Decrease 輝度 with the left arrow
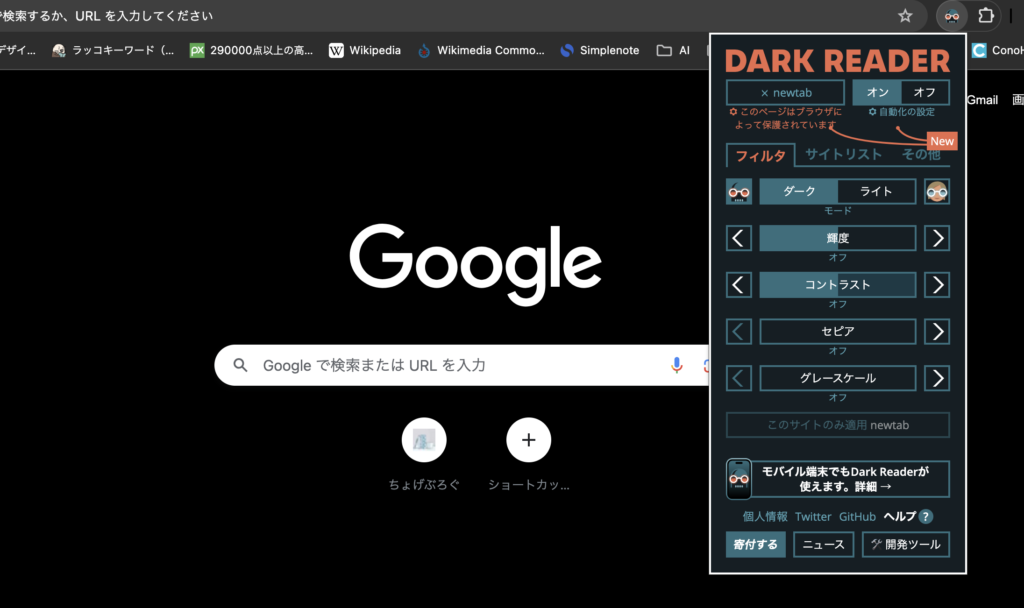1024x608 pixels. (739, 238)
